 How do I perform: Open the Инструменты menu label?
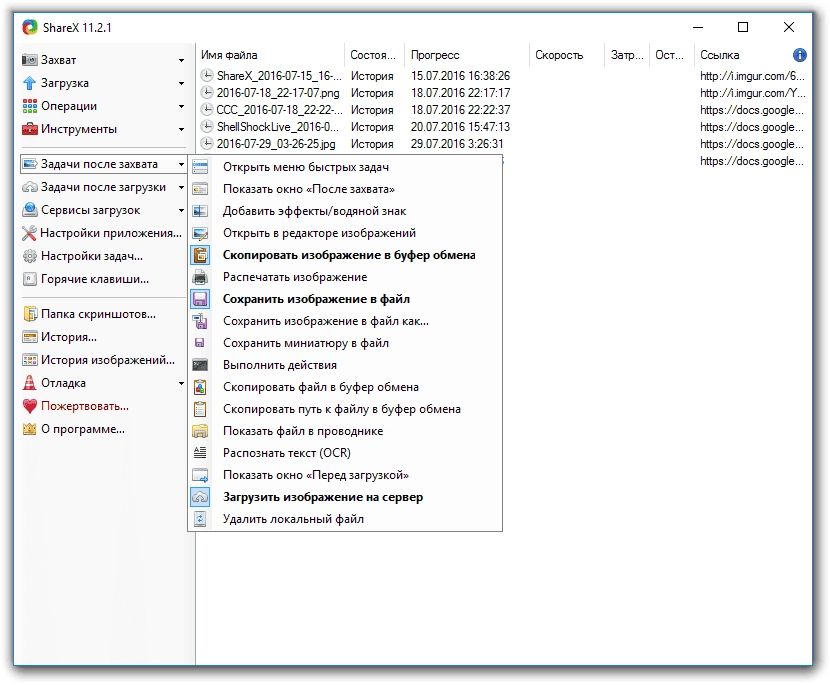[79, 129]
